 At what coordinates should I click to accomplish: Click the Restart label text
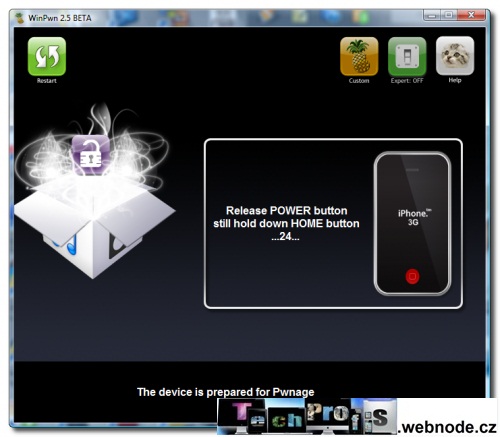(x=47, y=81)
